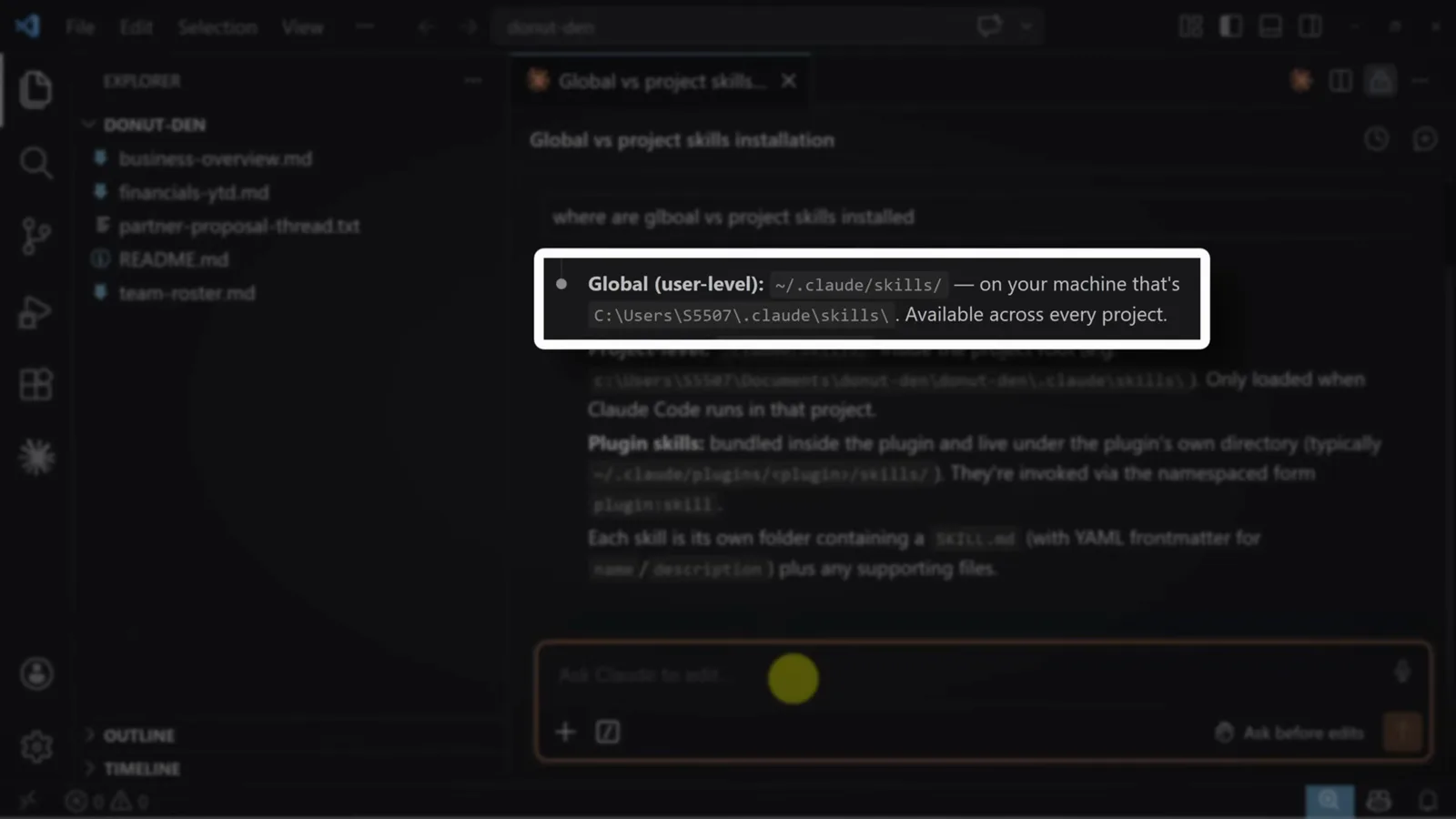The image size is (1456, 819).
Task: Open the Edit menu
Action: coord(136,27)
